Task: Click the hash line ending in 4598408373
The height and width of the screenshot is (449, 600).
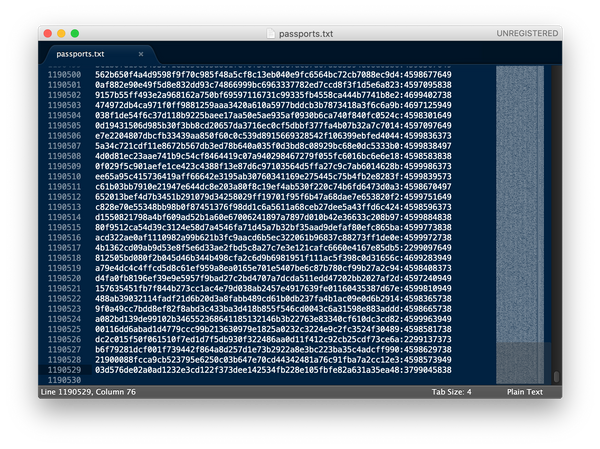Action: (273, 268)
